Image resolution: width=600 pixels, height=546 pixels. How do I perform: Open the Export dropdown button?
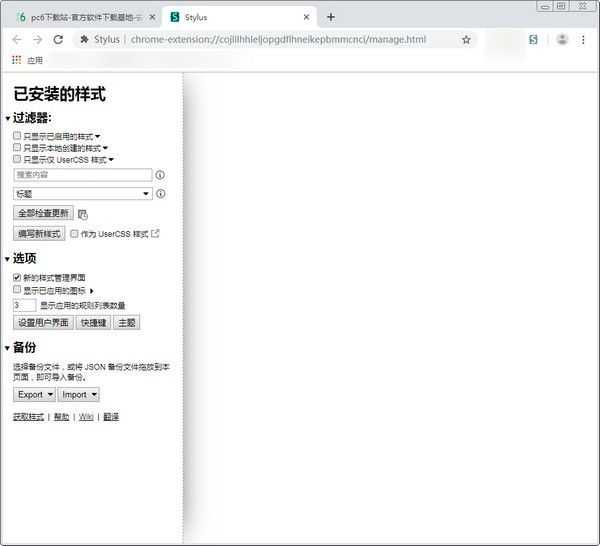34,394
